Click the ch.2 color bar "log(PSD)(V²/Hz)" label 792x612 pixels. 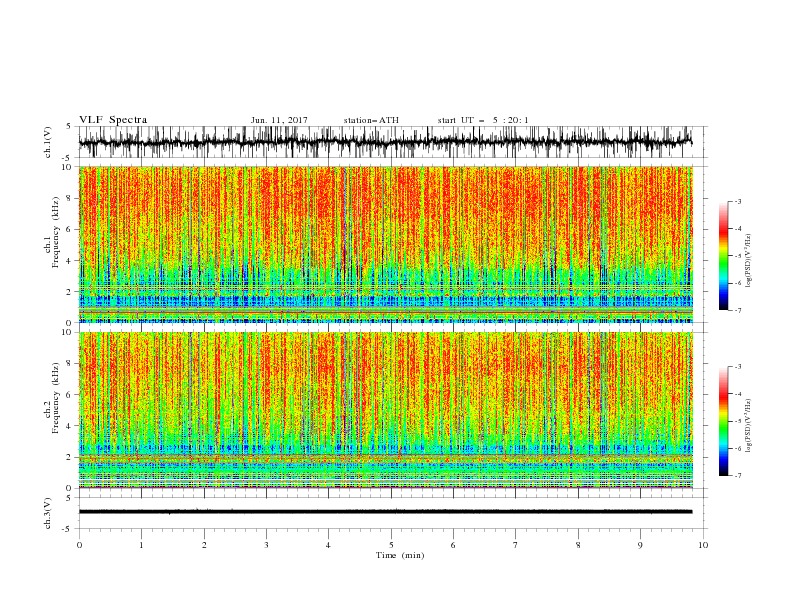click(749, 426)
